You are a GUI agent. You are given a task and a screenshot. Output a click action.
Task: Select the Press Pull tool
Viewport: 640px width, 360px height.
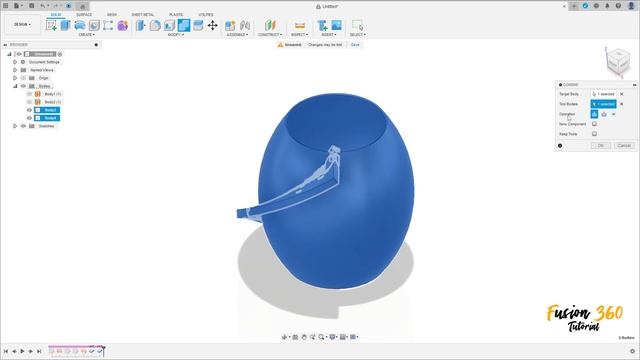141,25
